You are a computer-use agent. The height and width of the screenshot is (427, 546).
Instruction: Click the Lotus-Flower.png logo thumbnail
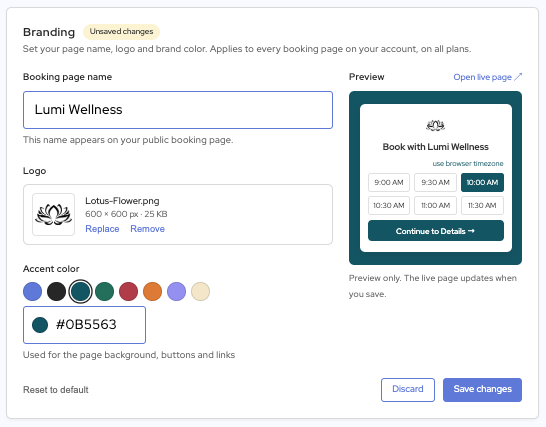(x=54, y=215)
